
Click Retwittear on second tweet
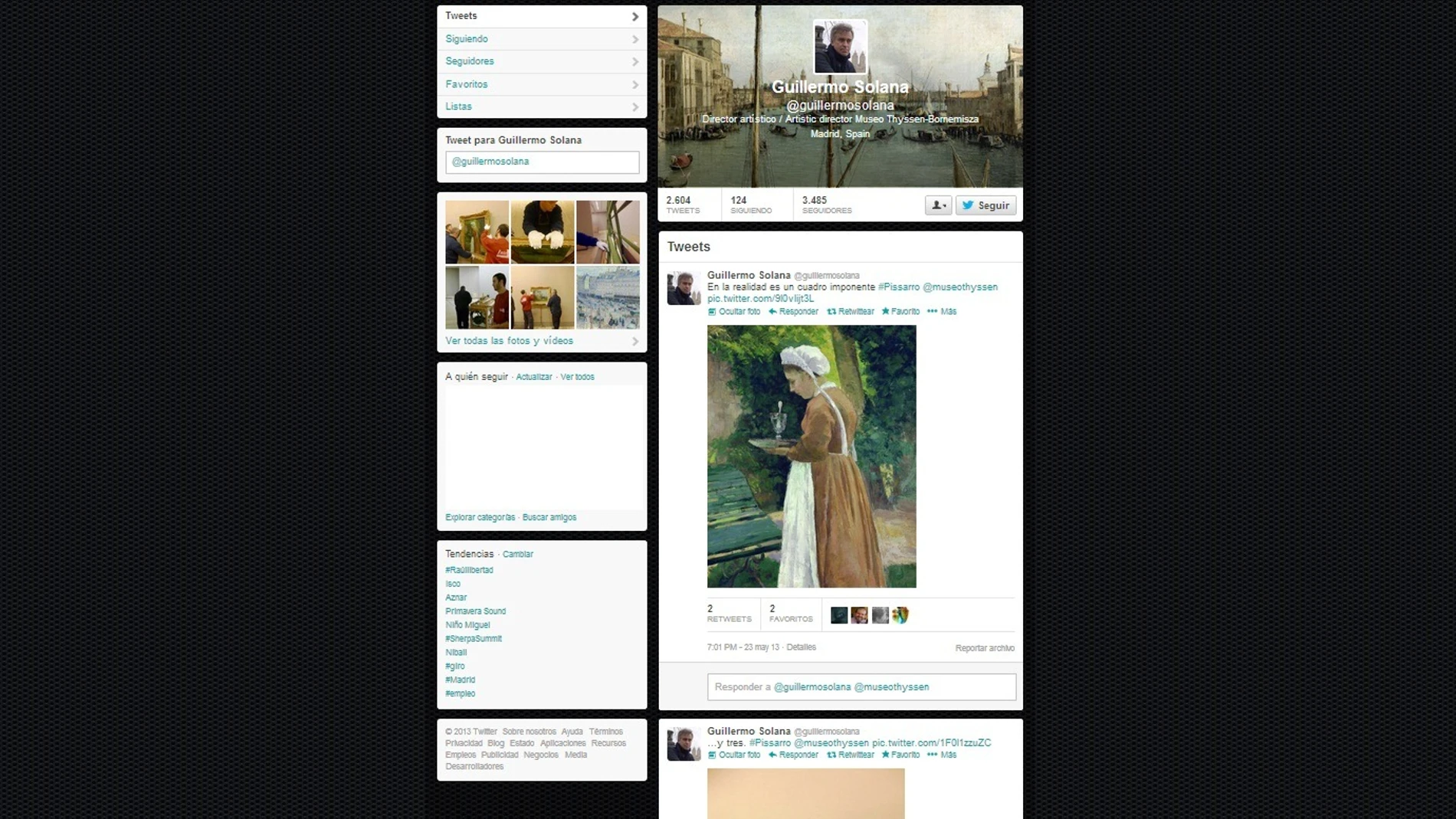click(851, 755)
